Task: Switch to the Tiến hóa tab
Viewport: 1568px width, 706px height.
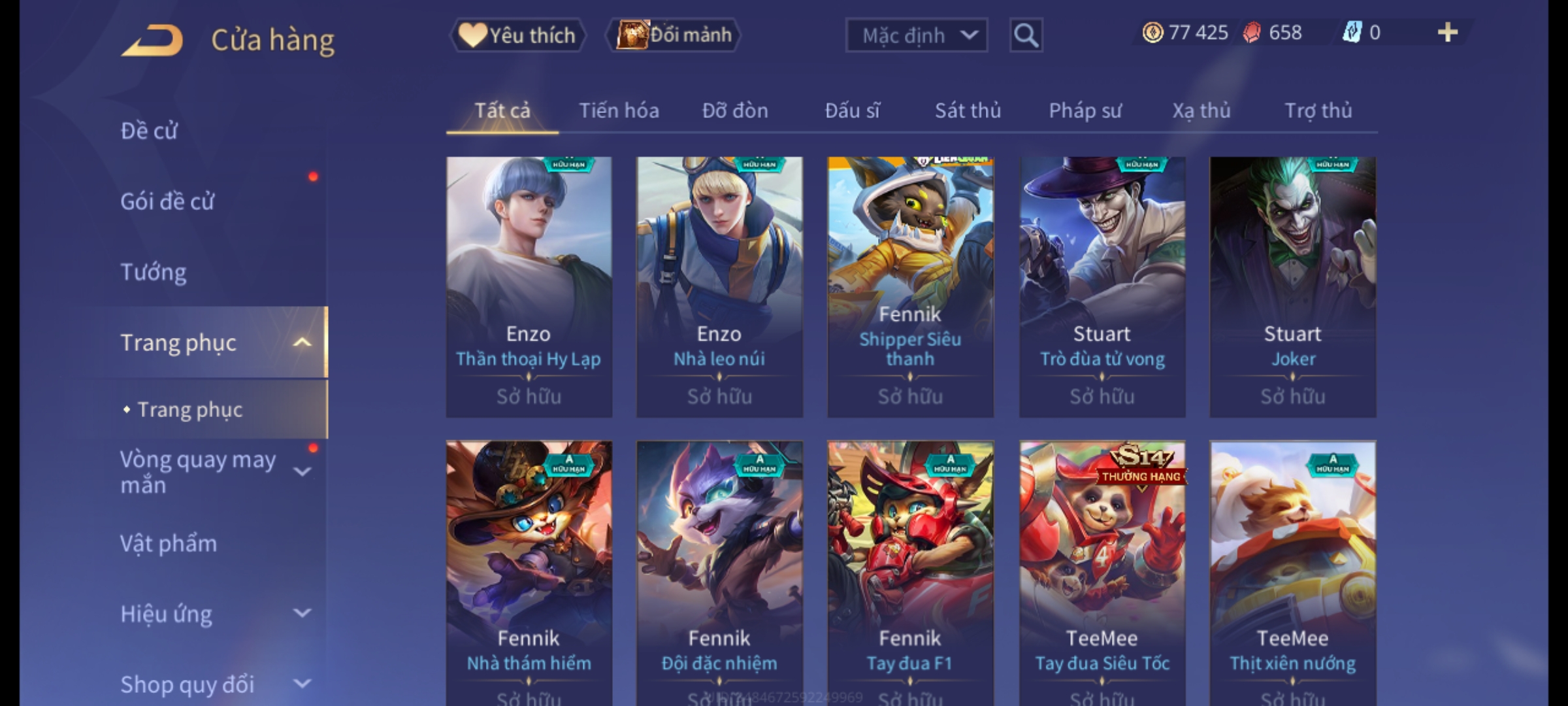Action: coord(619,110)
